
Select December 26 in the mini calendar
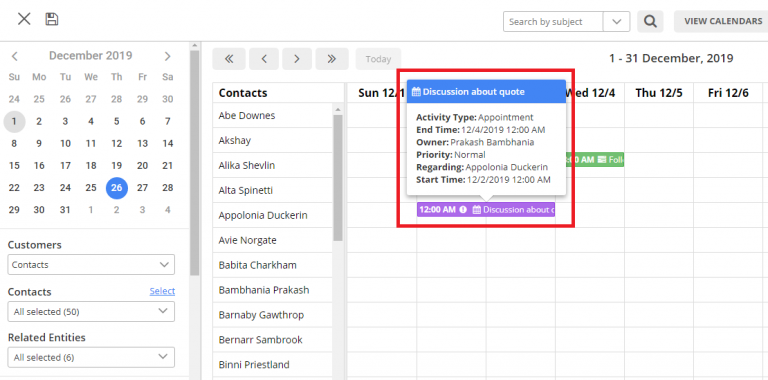(x=117, y=188)
